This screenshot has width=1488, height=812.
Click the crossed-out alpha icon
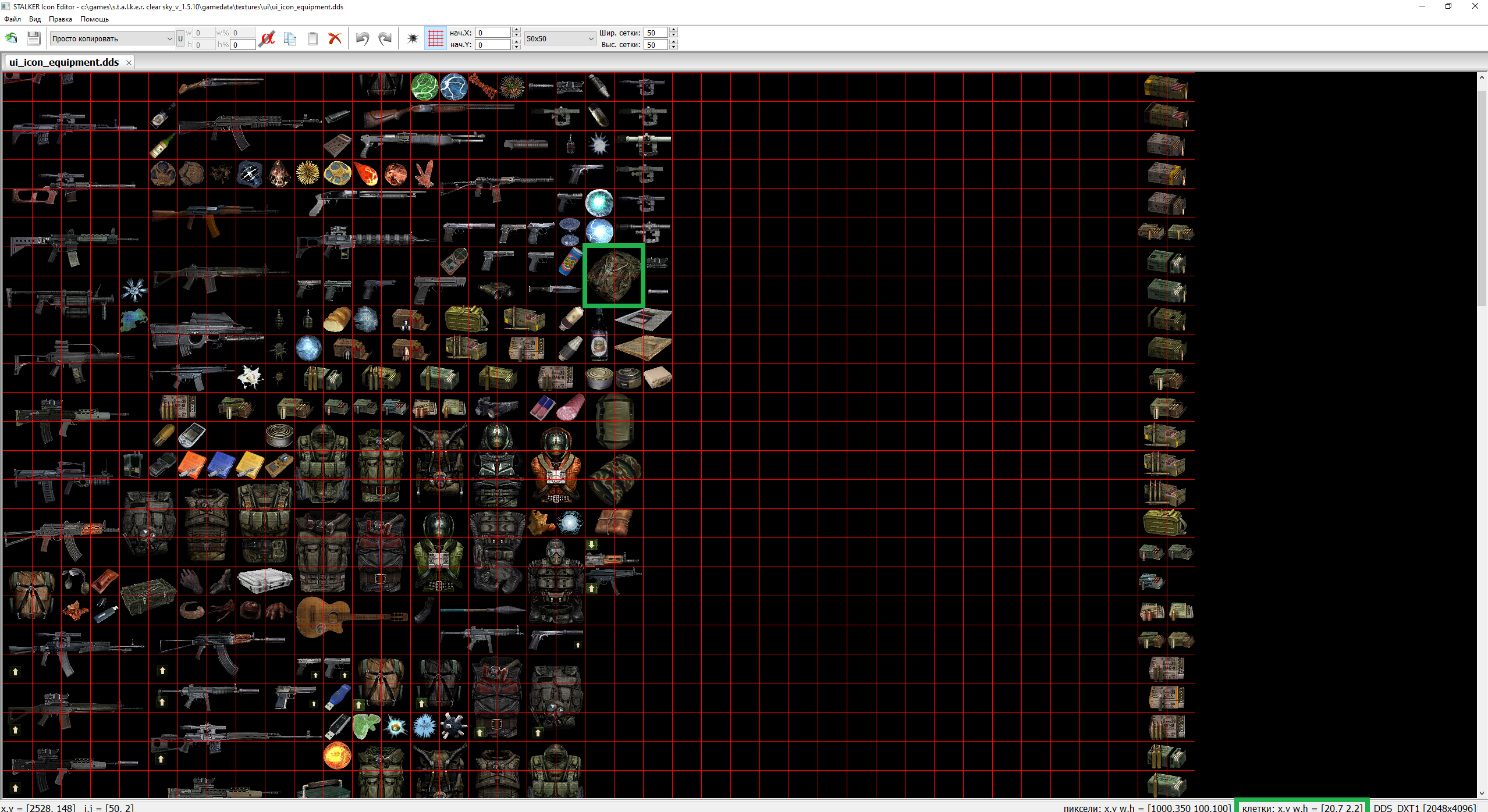point(267,38)
